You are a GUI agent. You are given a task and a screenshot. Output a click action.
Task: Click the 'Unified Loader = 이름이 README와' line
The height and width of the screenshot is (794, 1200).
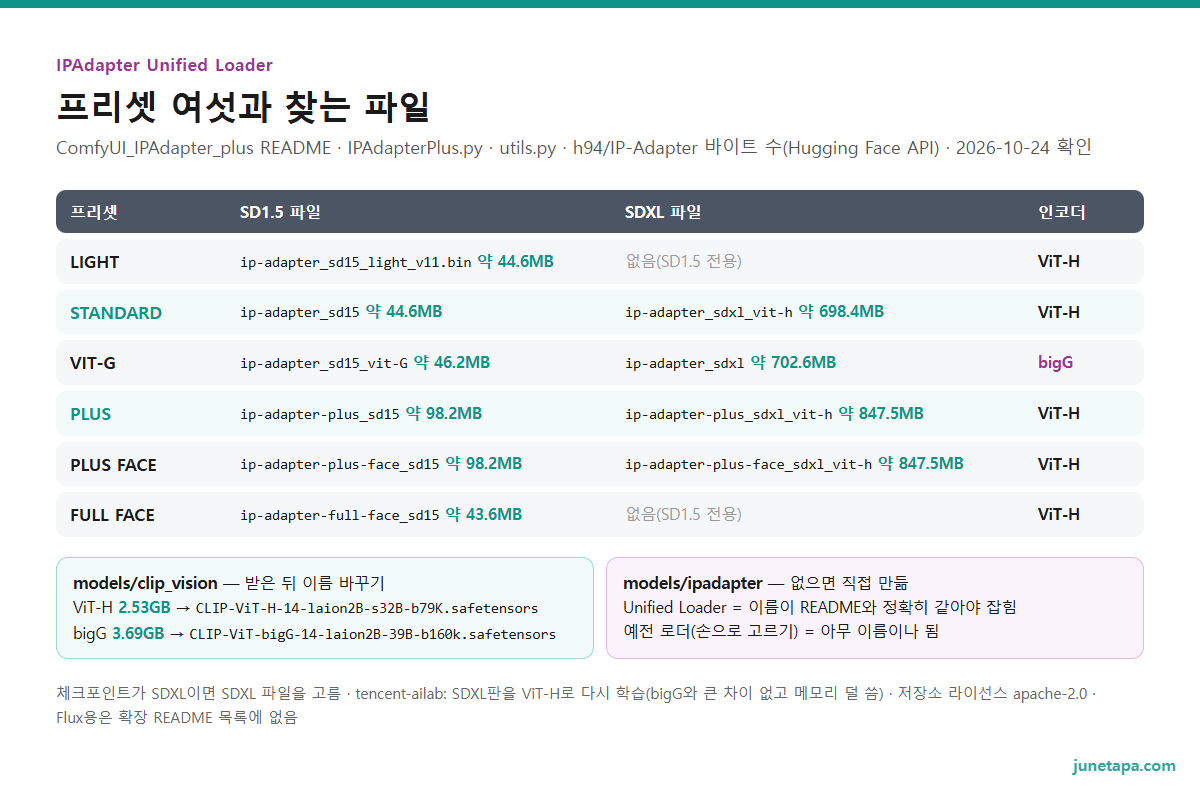tap(820, 608)
